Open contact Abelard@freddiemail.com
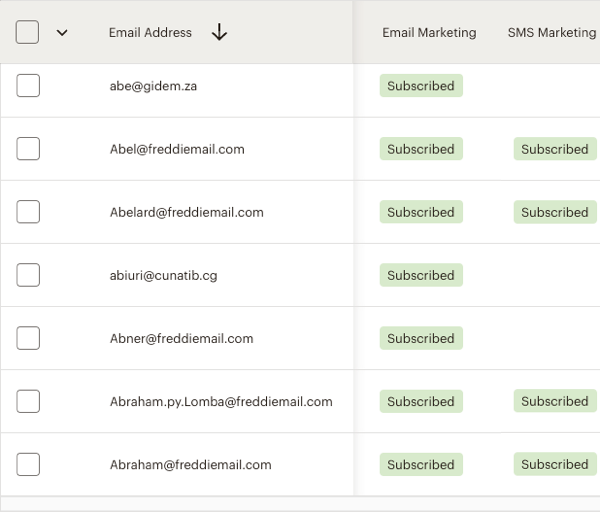This screenshot has height=512, width=600. coord(186,212)
